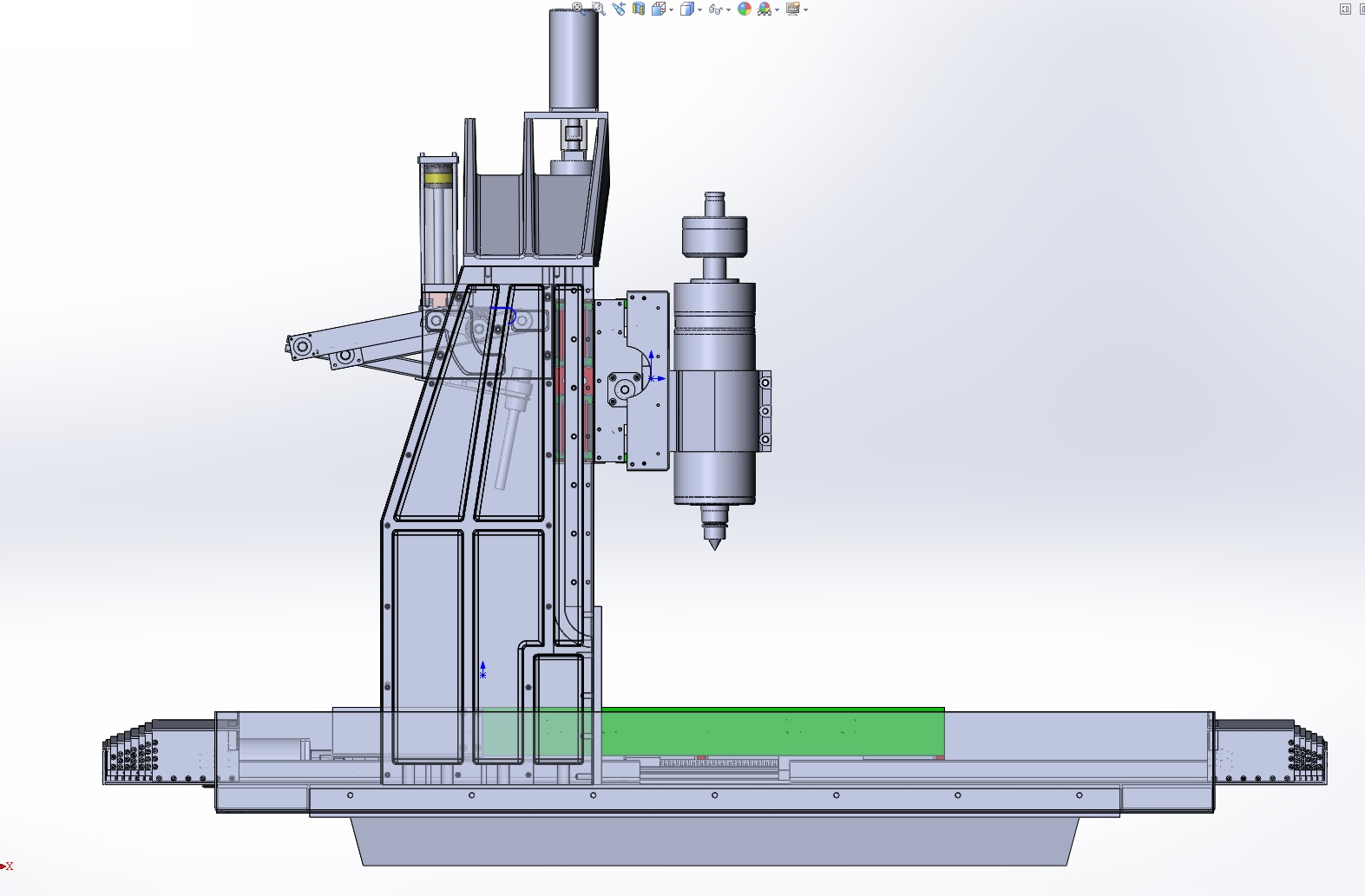Viewport: 1365px width, 896px height.
Task: Click the collapse-panel button at top right
Action: coord(1345,9)
